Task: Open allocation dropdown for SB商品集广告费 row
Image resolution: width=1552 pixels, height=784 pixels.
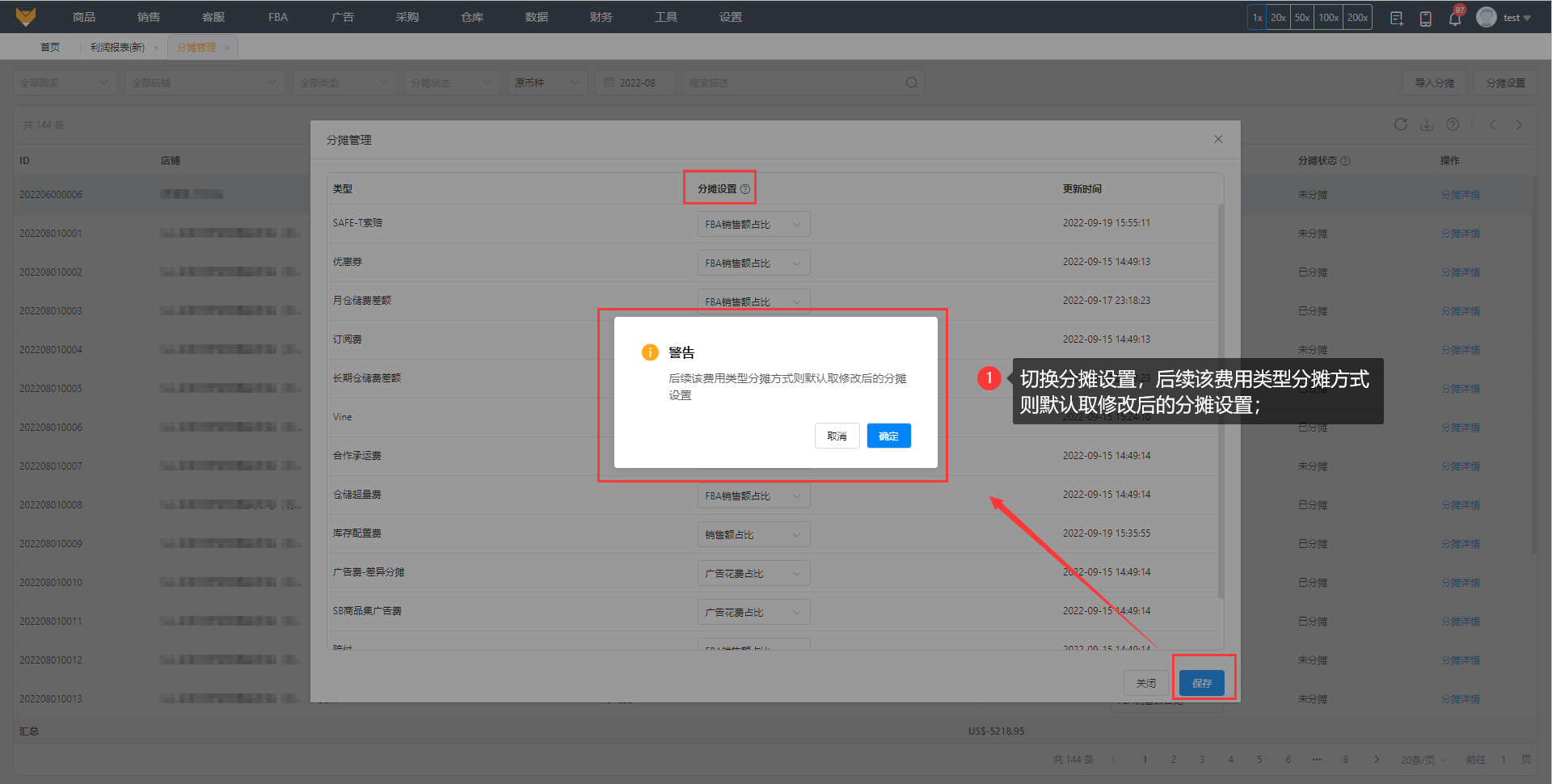Action: [753, 612]
